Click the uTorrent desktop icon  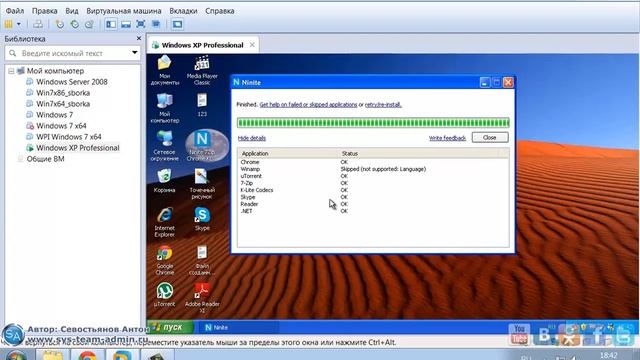(164, 294)
